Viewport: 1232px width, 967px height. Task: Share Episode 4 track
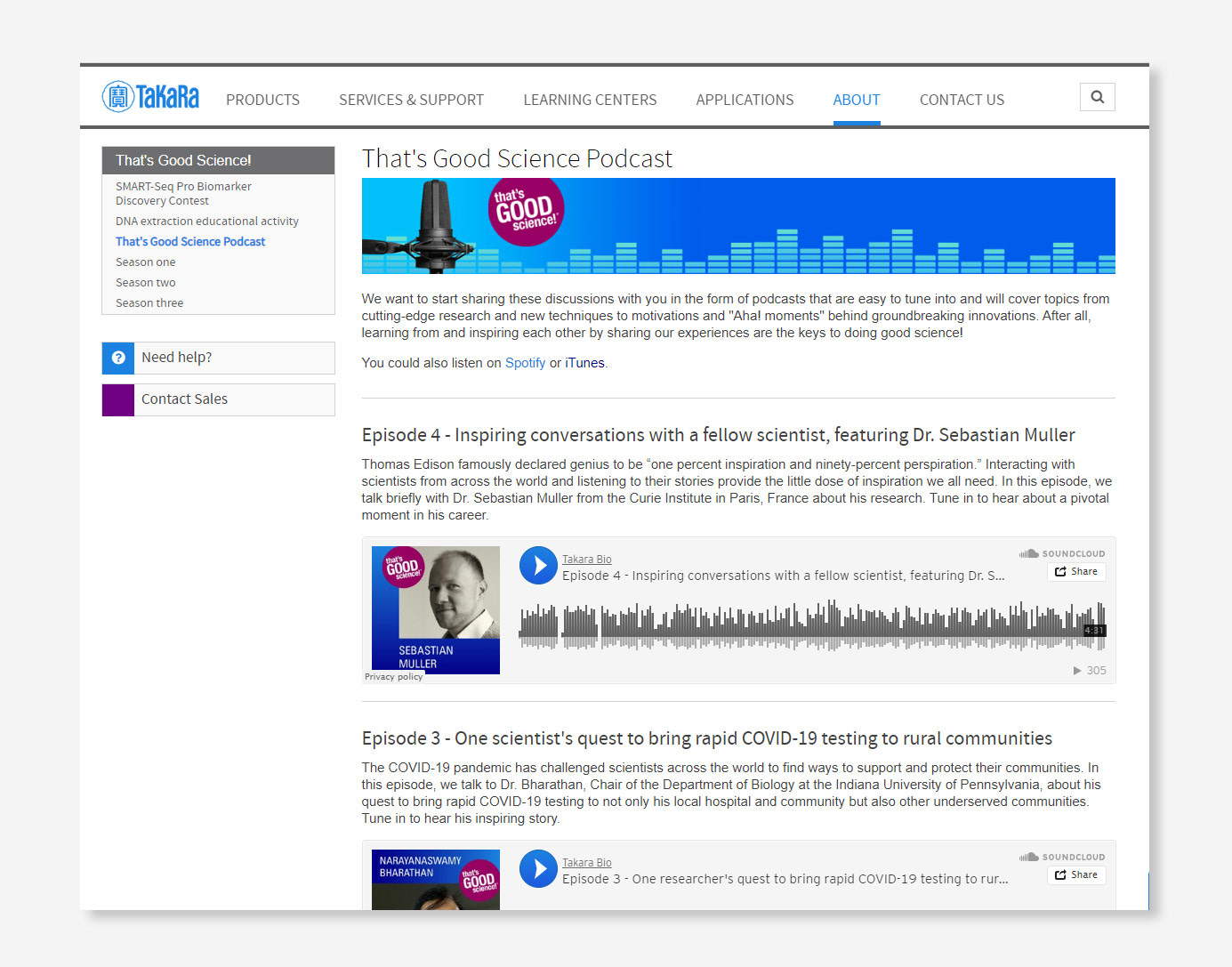[1076, 572]
